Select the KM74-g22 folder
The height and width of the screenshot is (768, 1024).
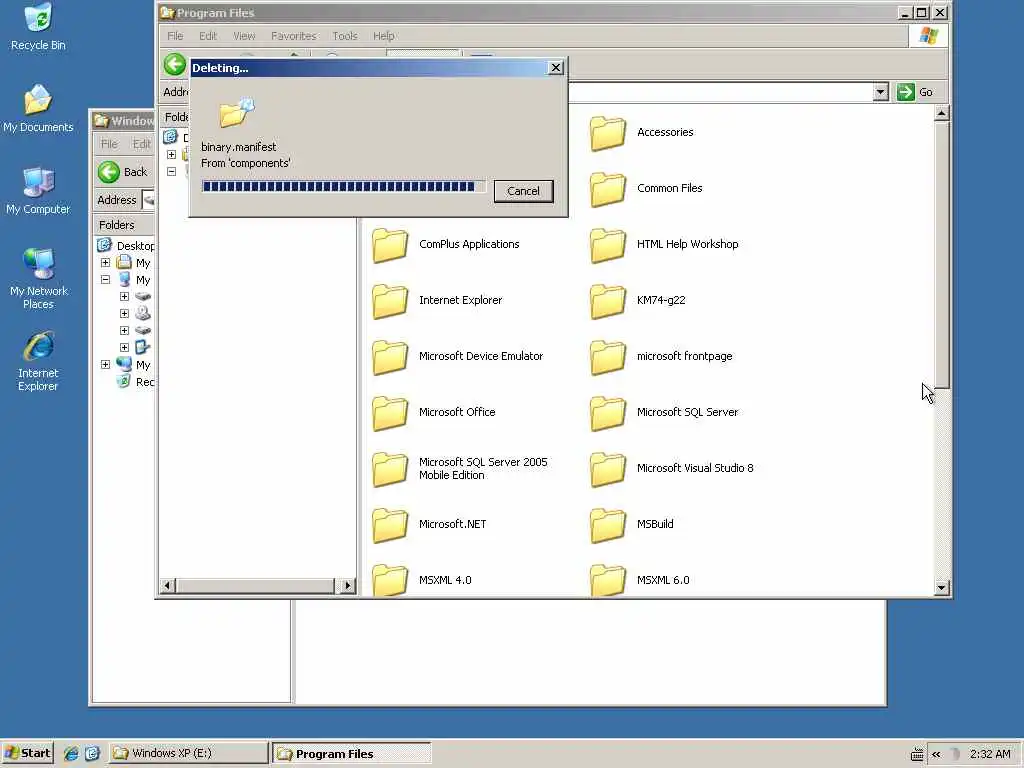click(638, 301)
